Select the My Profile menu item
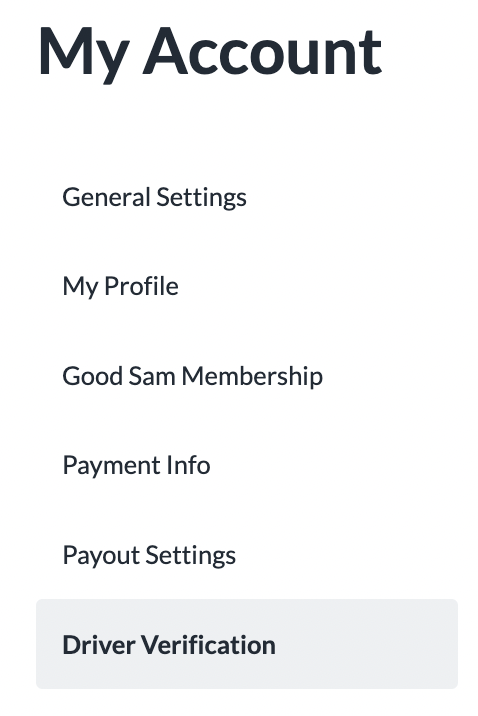Screen dimensions: 478x716 coord(121,287)
